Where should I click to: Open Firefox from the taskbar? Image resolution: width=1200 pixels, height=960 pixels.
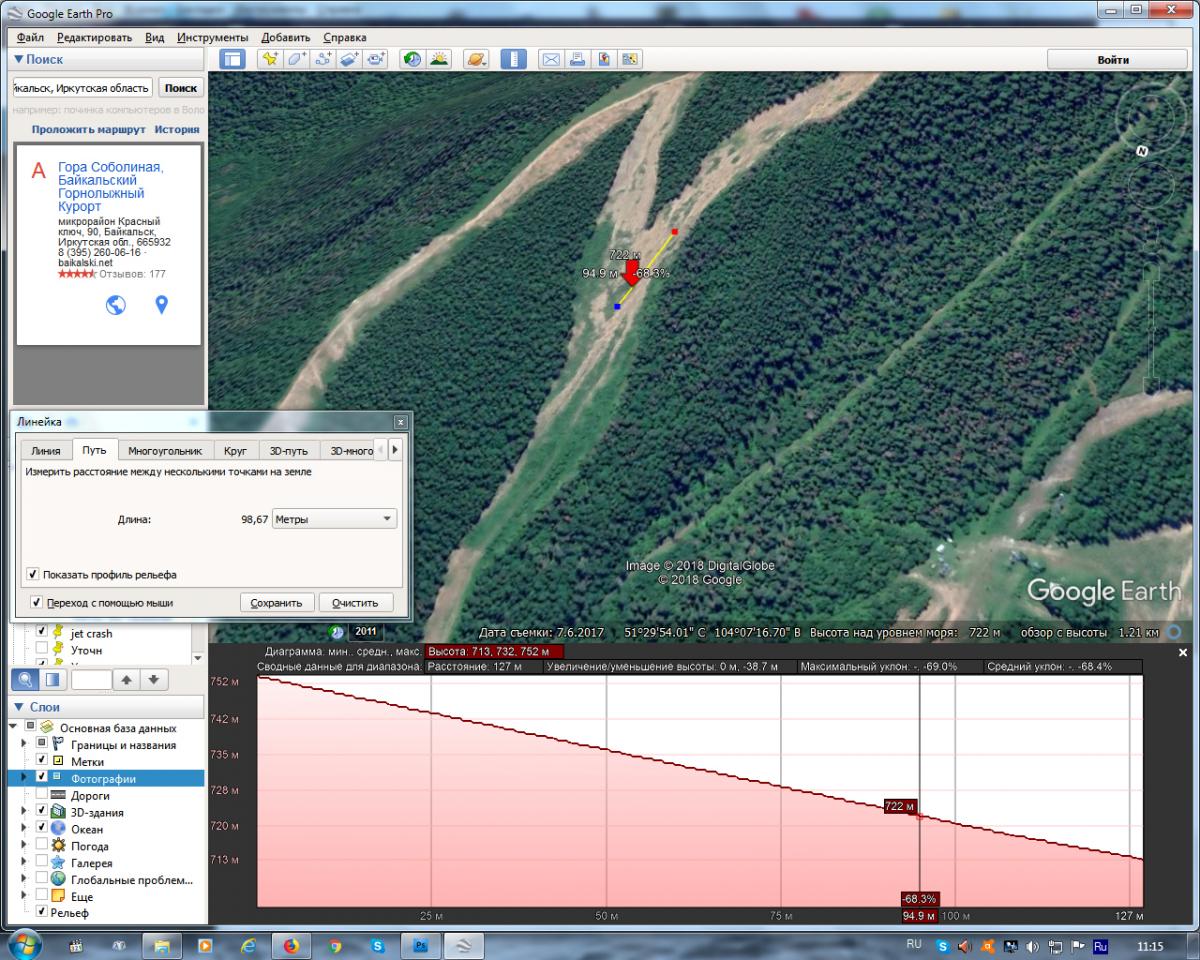(291, 944)
